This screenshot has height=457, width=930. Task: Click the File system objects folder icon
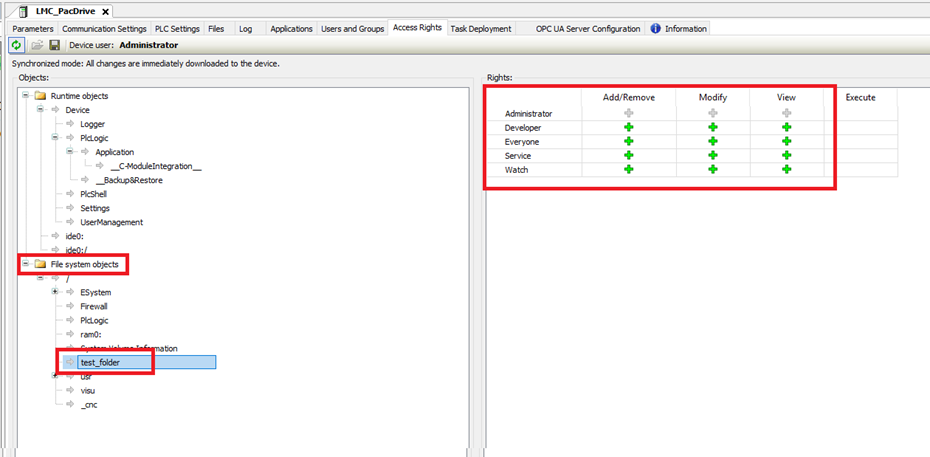tap(41, 264)
